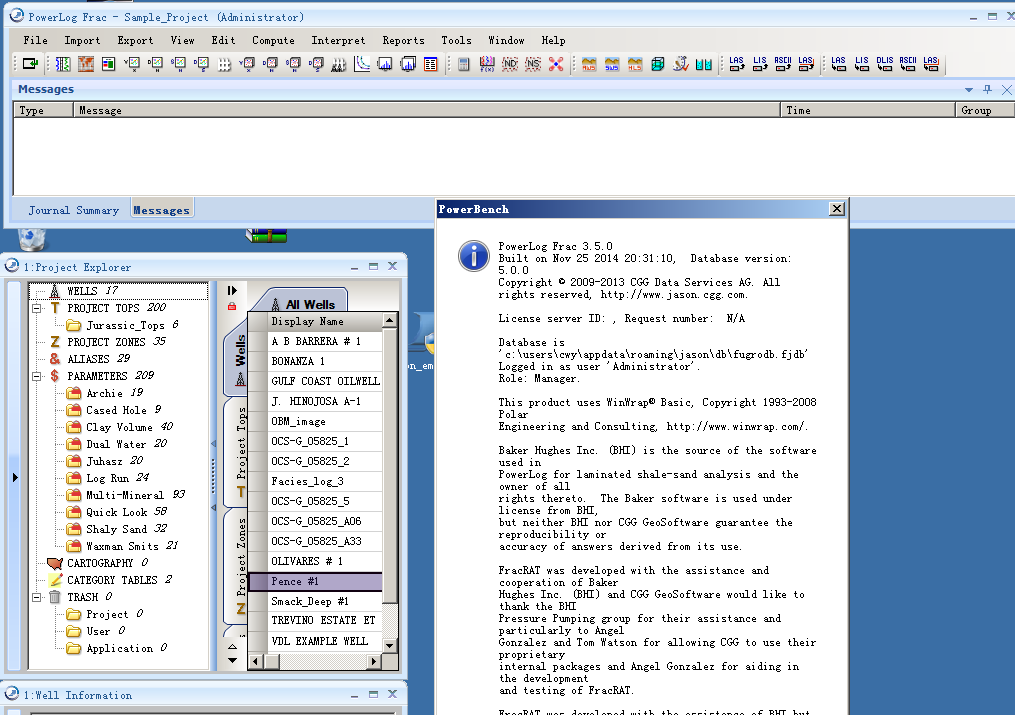Viewport: 1015px width, 715px height.
Task: Select the WELLS tree item
Action: coord(92,291)
